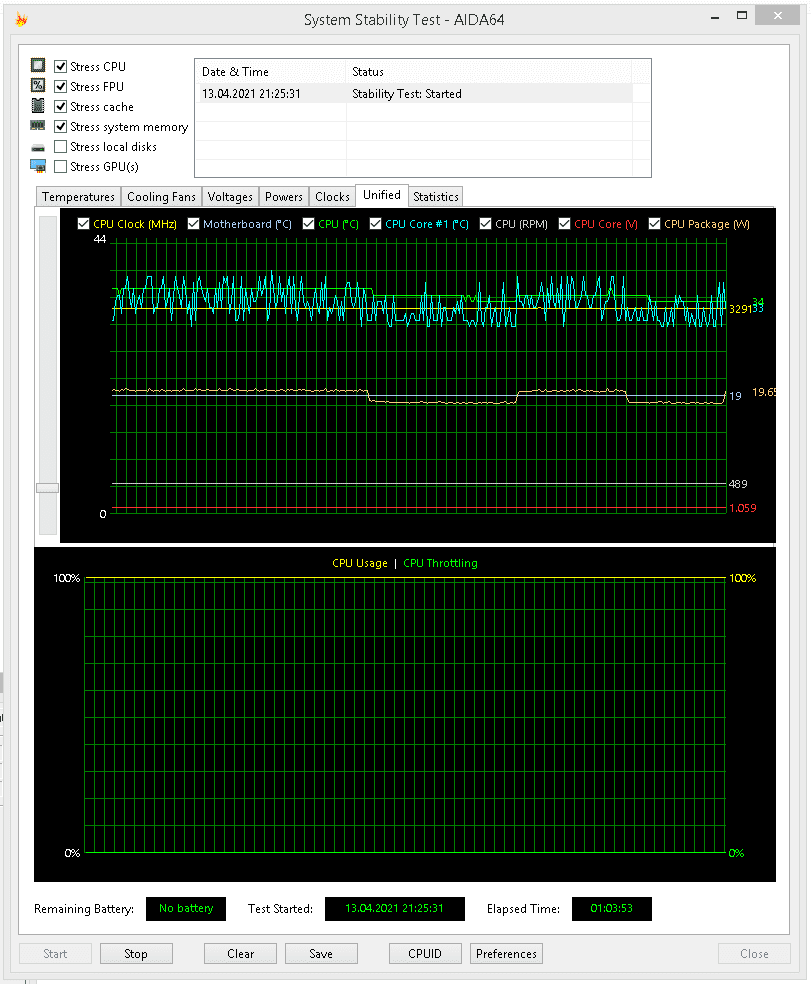The image size is (811, 984).
Task: Click the Clear button
Action: [240, 954]
